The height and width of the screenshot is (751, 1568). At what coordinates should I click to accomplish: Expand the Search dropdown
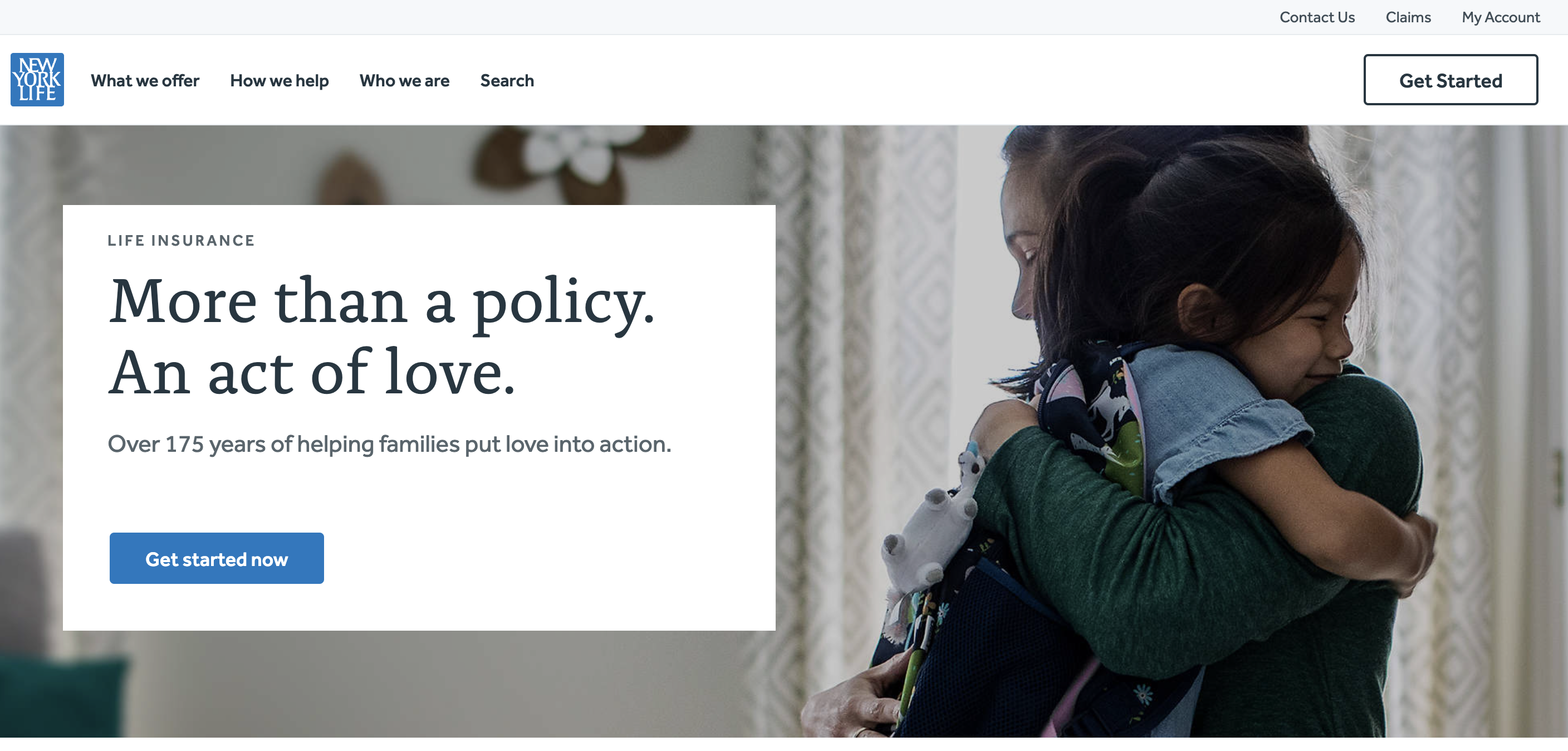pyautogui.click(x=507, y=80)
